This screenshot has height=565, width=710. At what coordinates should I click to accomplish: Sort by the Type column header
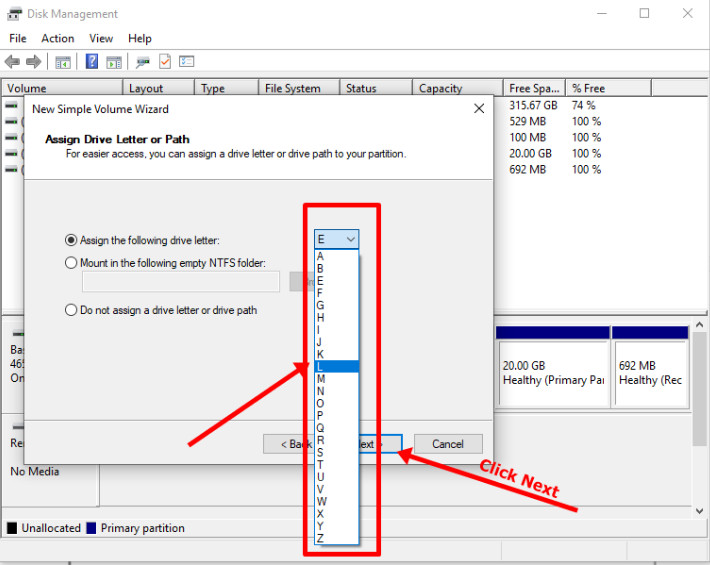226,88
